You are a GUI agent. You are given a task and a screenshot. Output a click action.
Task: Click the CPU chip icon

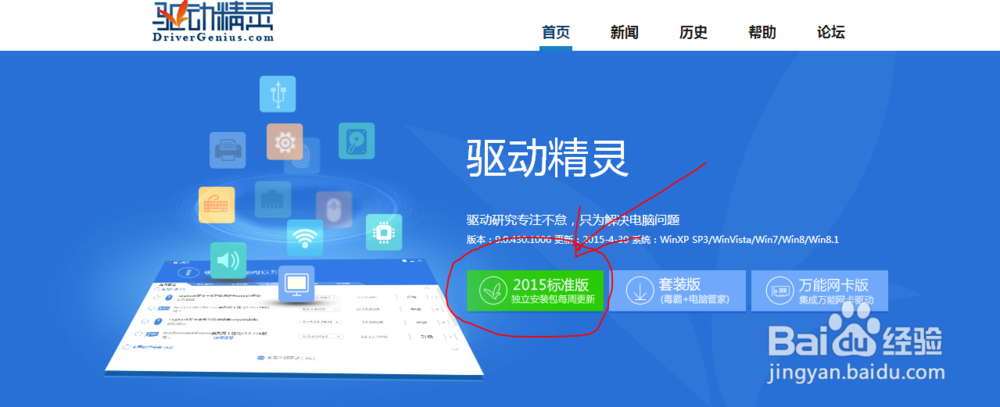[384, 232]
